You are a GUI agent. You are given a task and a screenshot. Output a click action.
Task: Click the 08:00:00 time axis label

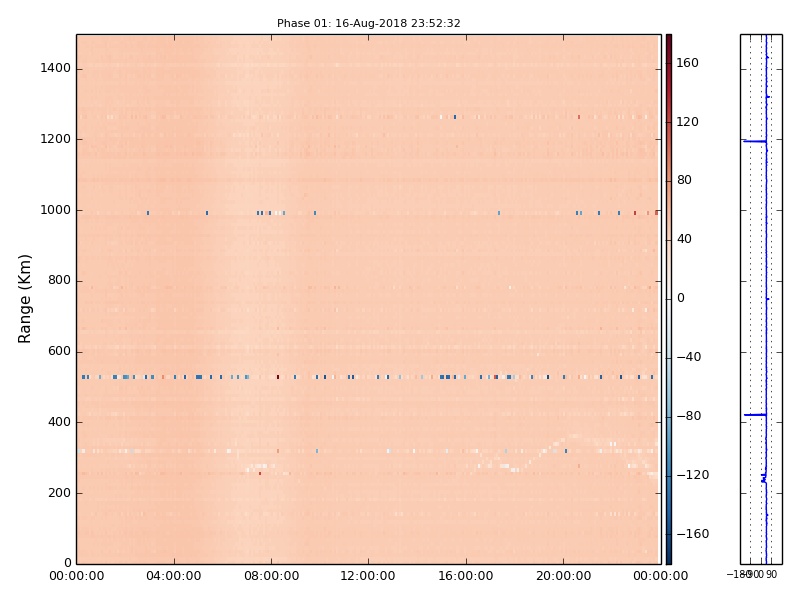[x=271, y=576]
